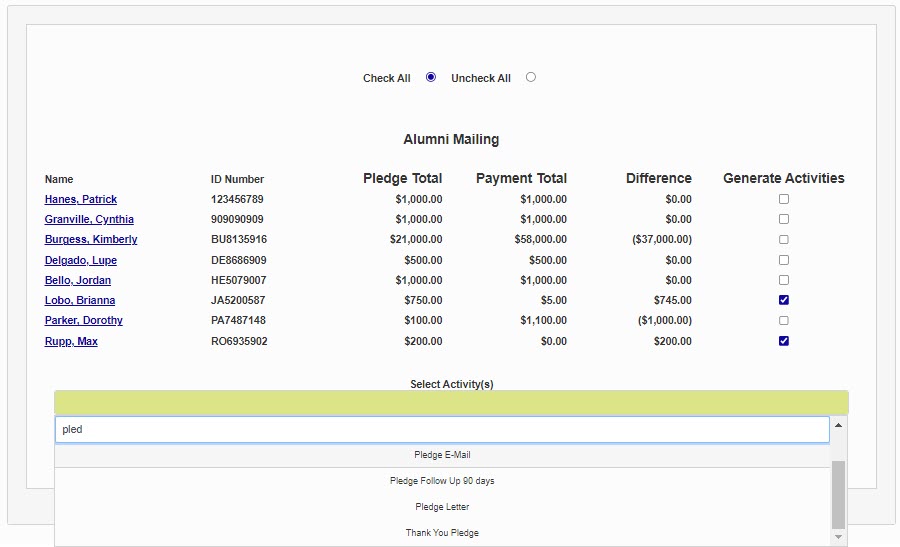Tick the Parker, Dorothy activities checkbox

[784, 321]
